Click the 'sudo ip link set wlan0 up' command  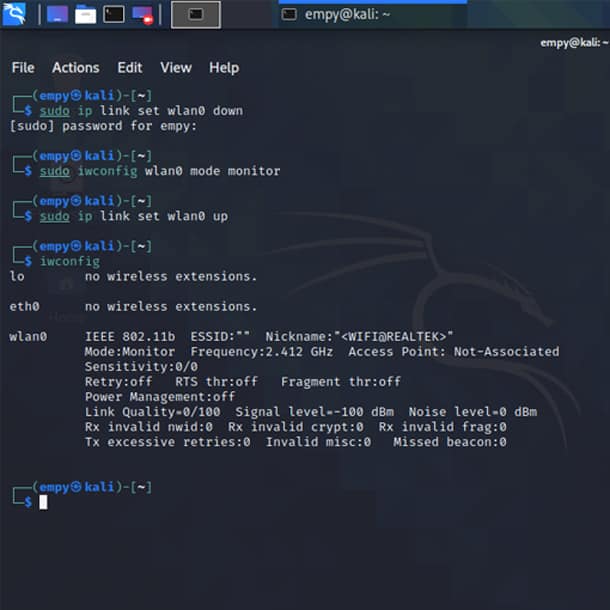(134, 216)
